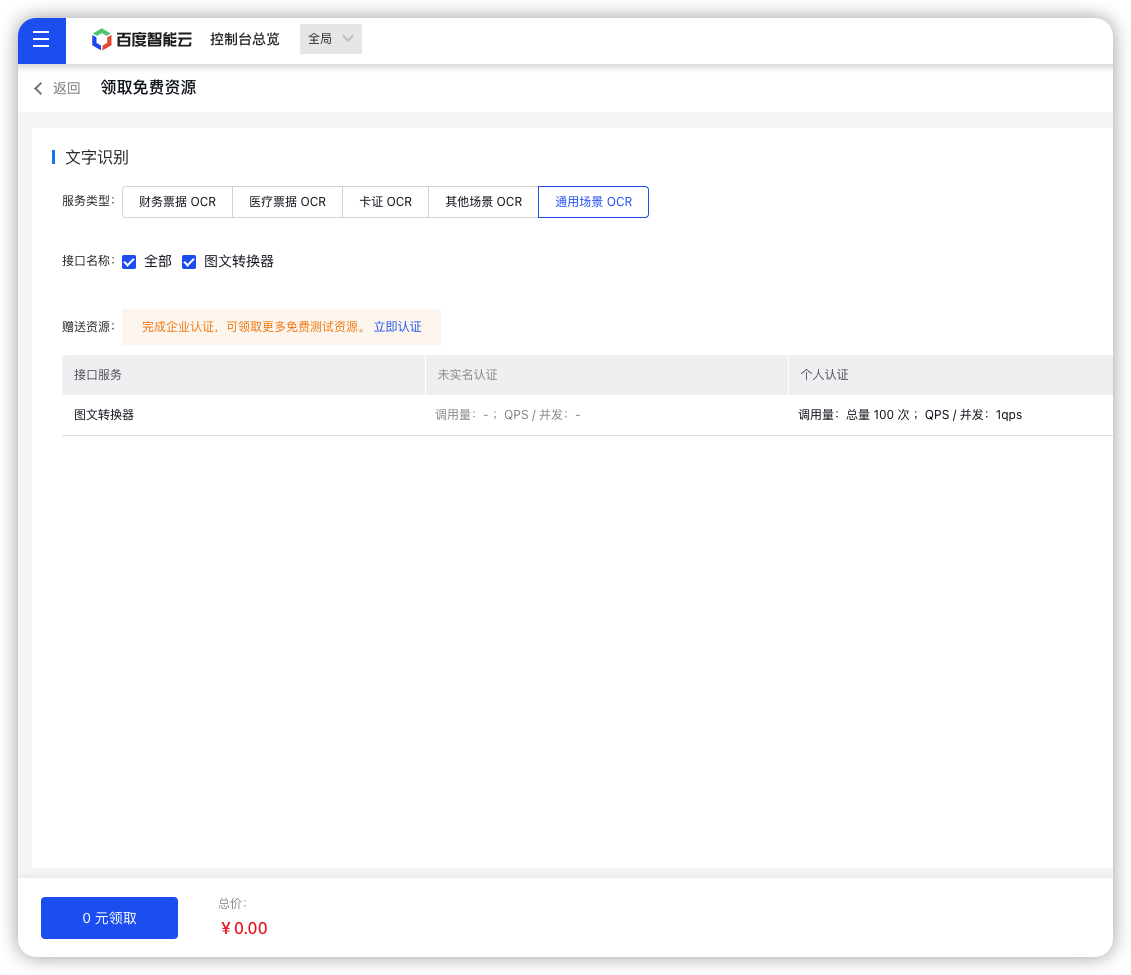This screenshot has width=1131, height=975.
Task: Uncheck the 全部 checkbox
Action: tap(129, 262)
